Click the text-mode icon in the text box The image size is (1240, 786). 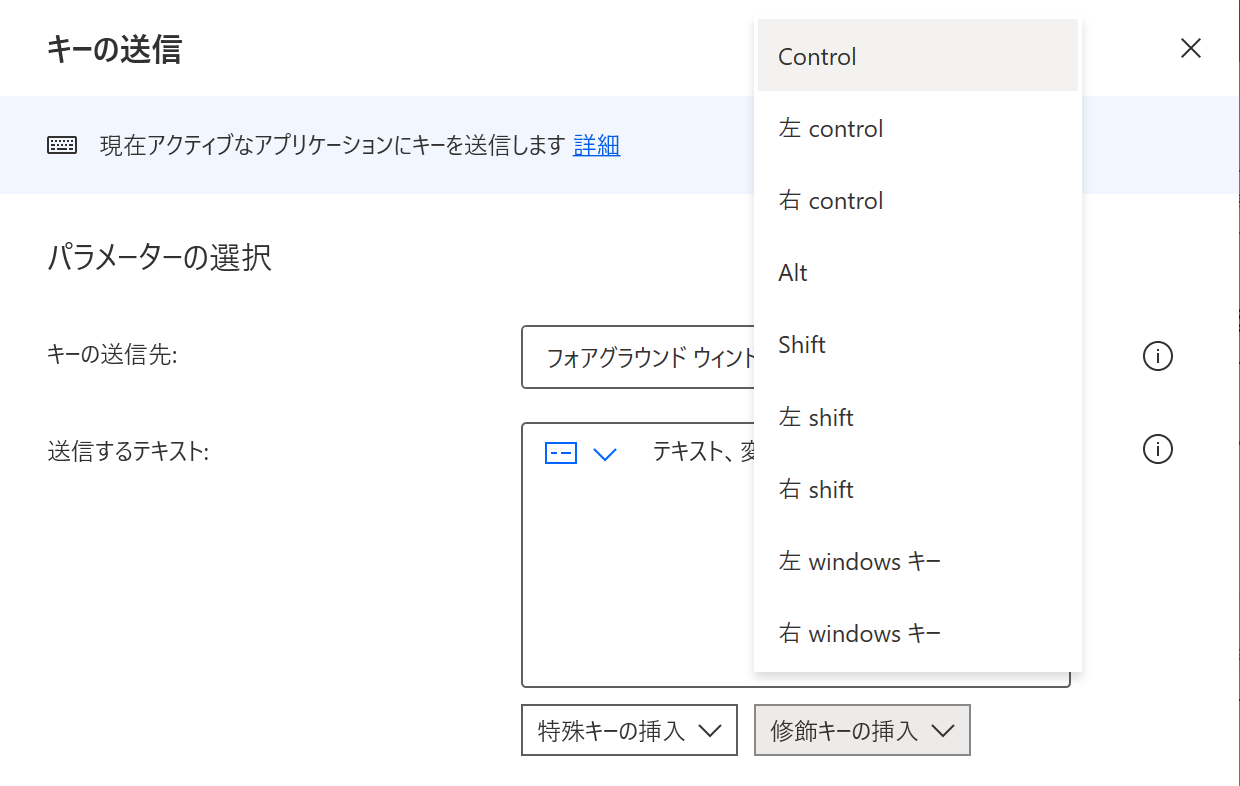pyautogui.click(x=561, y=453)
